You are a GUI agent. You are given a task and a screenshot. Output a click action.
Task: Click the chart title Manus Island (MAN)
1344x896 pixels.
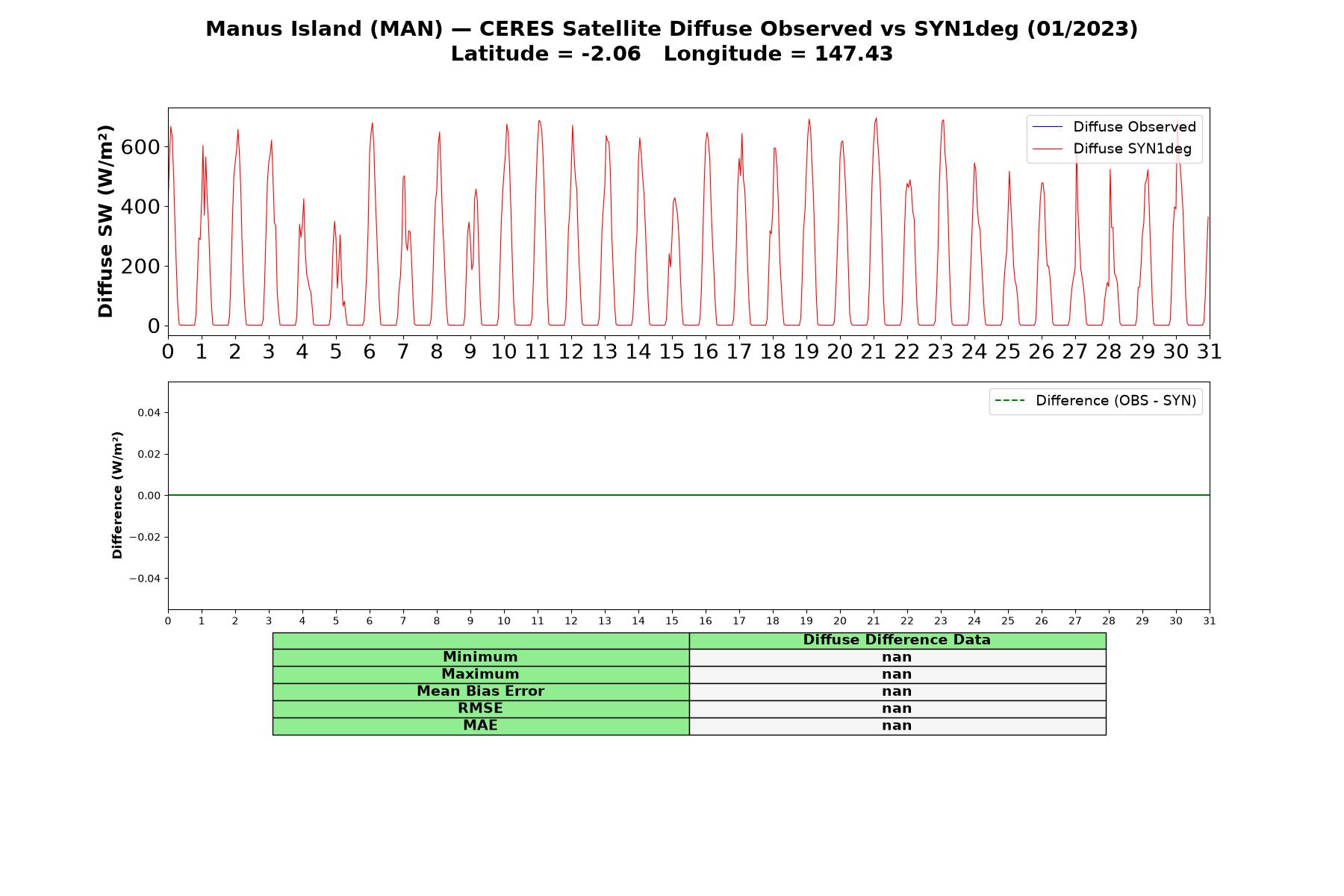pos(324,29)
